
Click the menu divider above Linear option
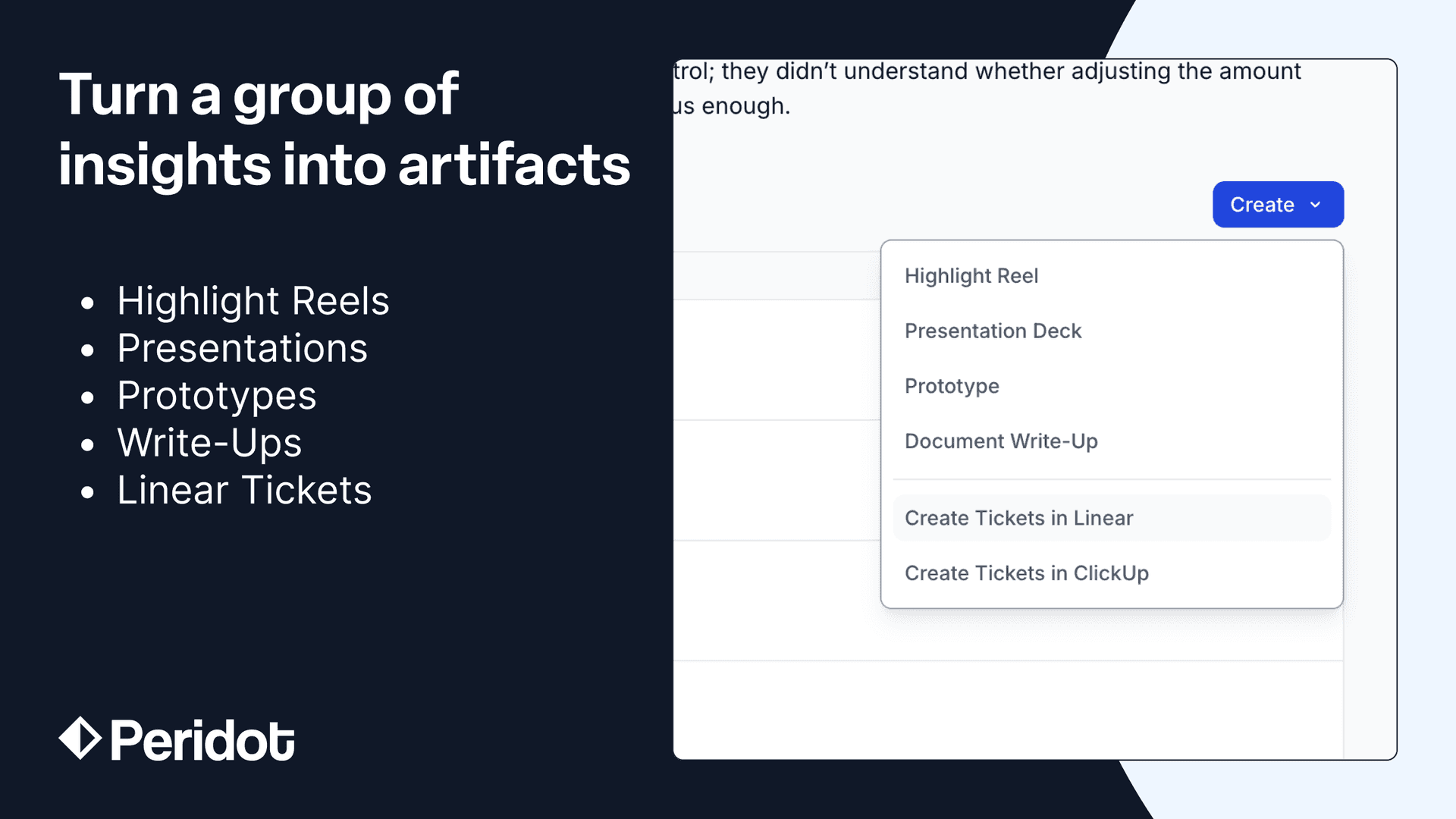(x=1112, y=479)
